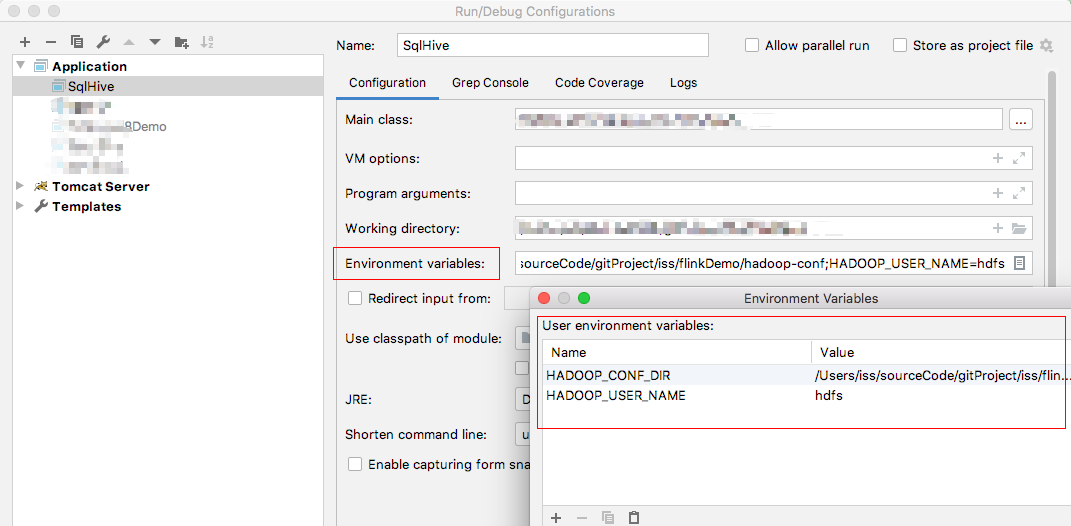
Task: Copy environment variables icon
Action: click(x=608, y=518)
